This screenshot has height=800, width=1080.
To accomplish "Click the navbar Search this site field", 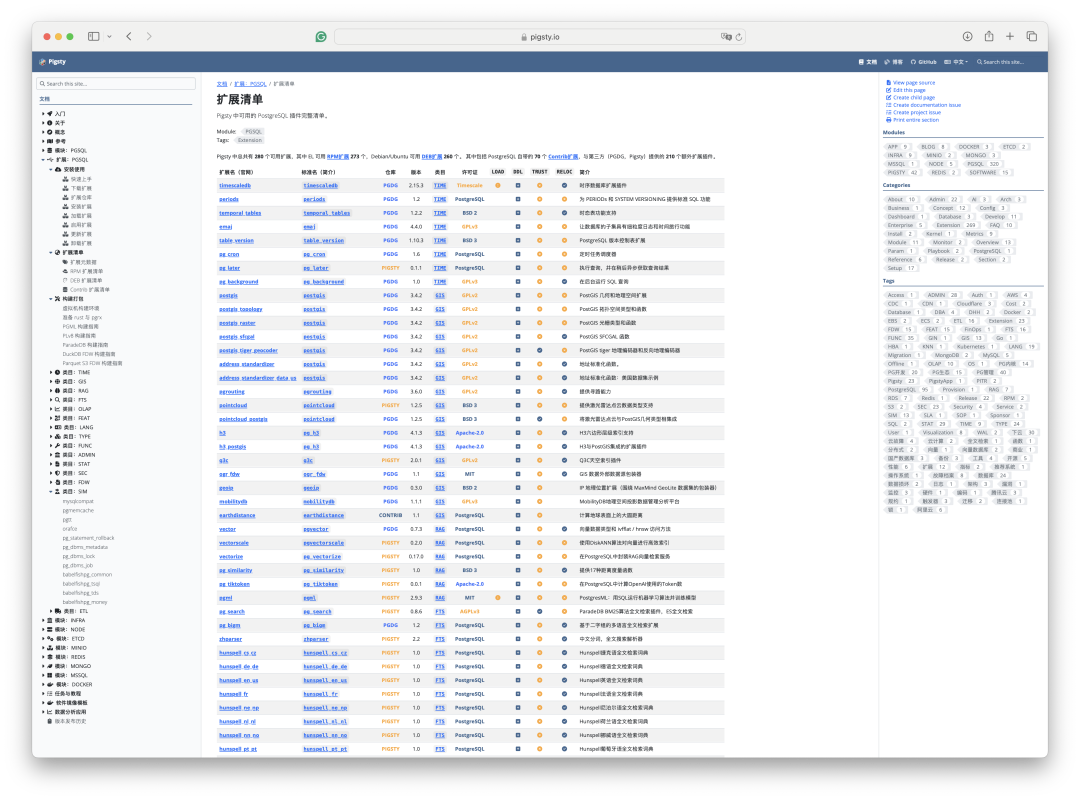I will [1007, 62].
